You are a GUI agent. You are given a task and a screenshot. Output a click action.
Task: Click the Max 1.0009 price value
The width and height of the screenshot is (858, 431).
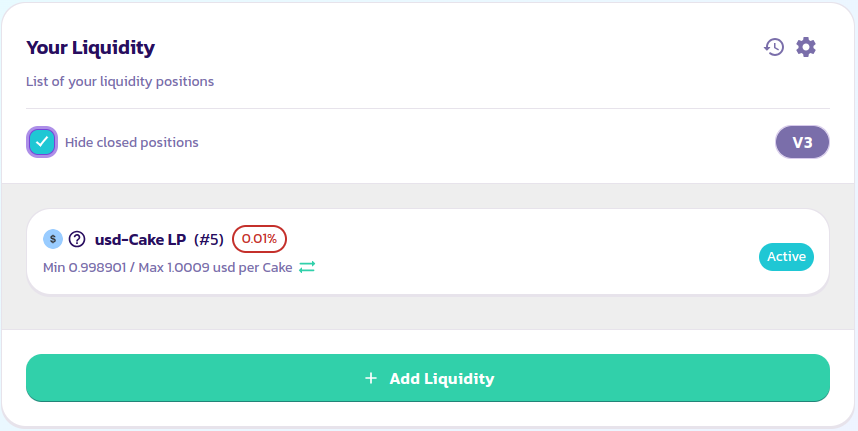point(168,267)
